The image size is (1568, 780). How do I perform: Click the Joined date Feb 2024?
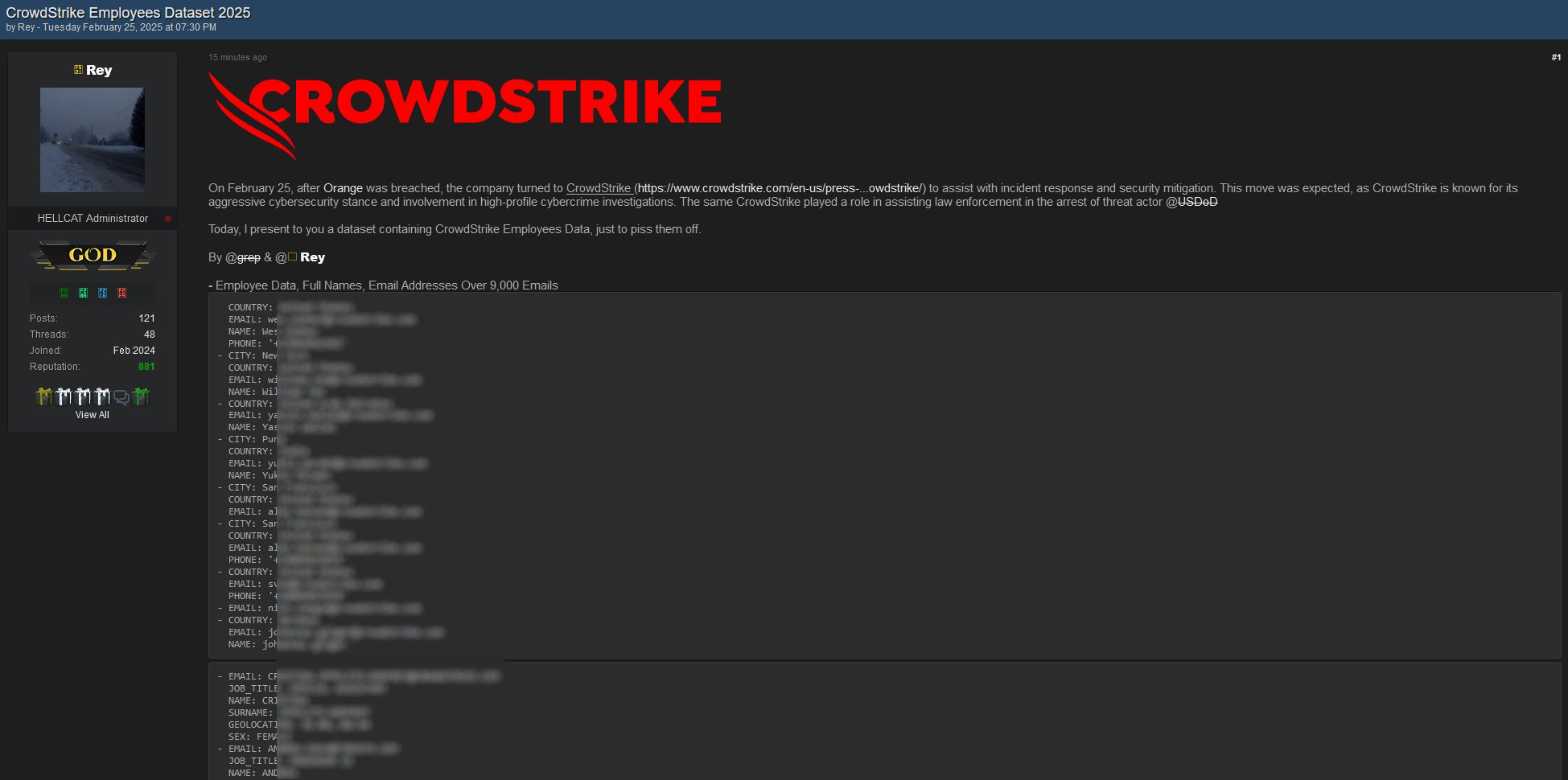pyautogui.click(x=134, y=351)
